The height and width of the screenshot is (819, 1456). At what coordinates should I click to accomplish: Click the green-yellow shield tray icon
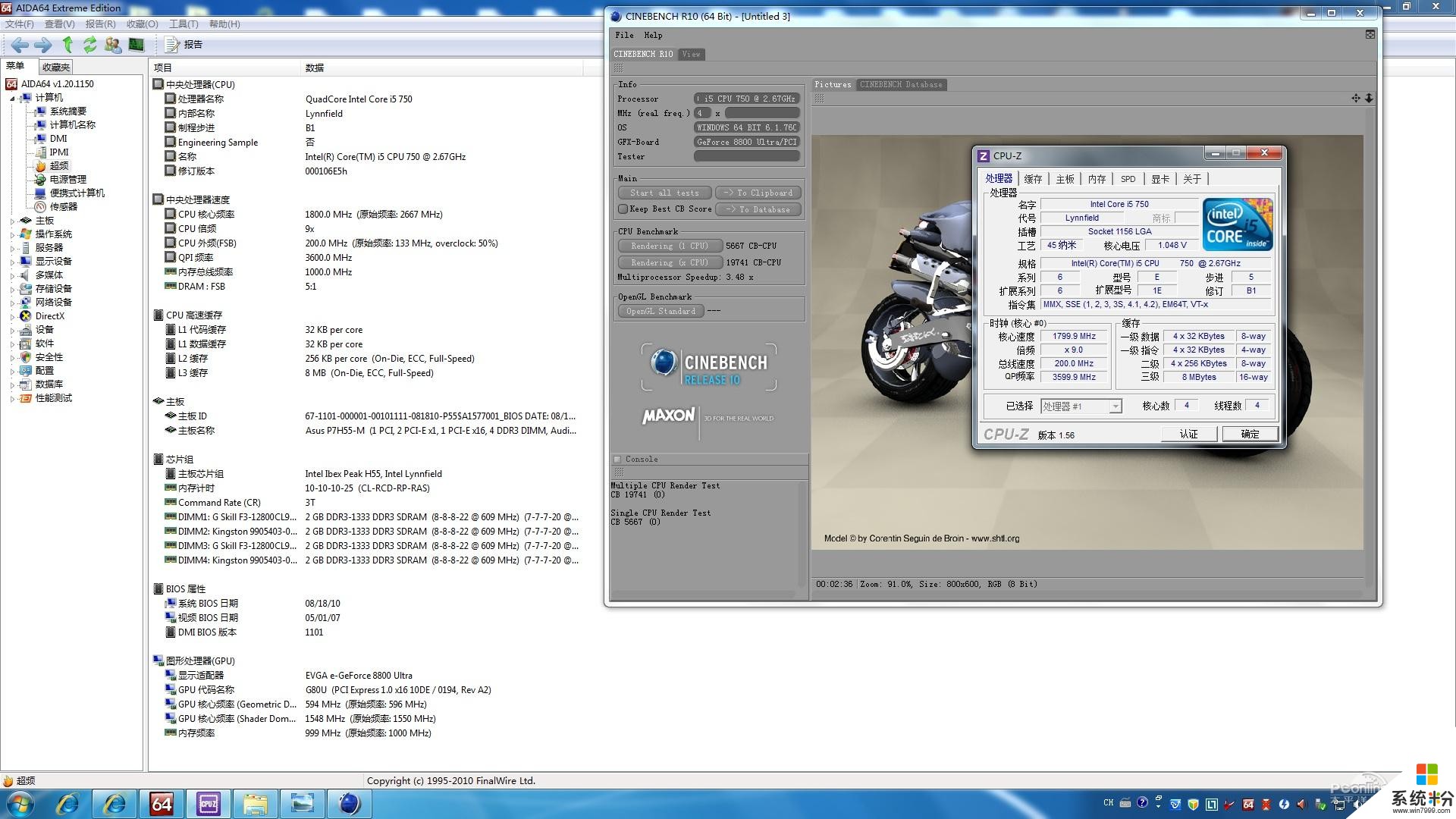(1193, 804)
